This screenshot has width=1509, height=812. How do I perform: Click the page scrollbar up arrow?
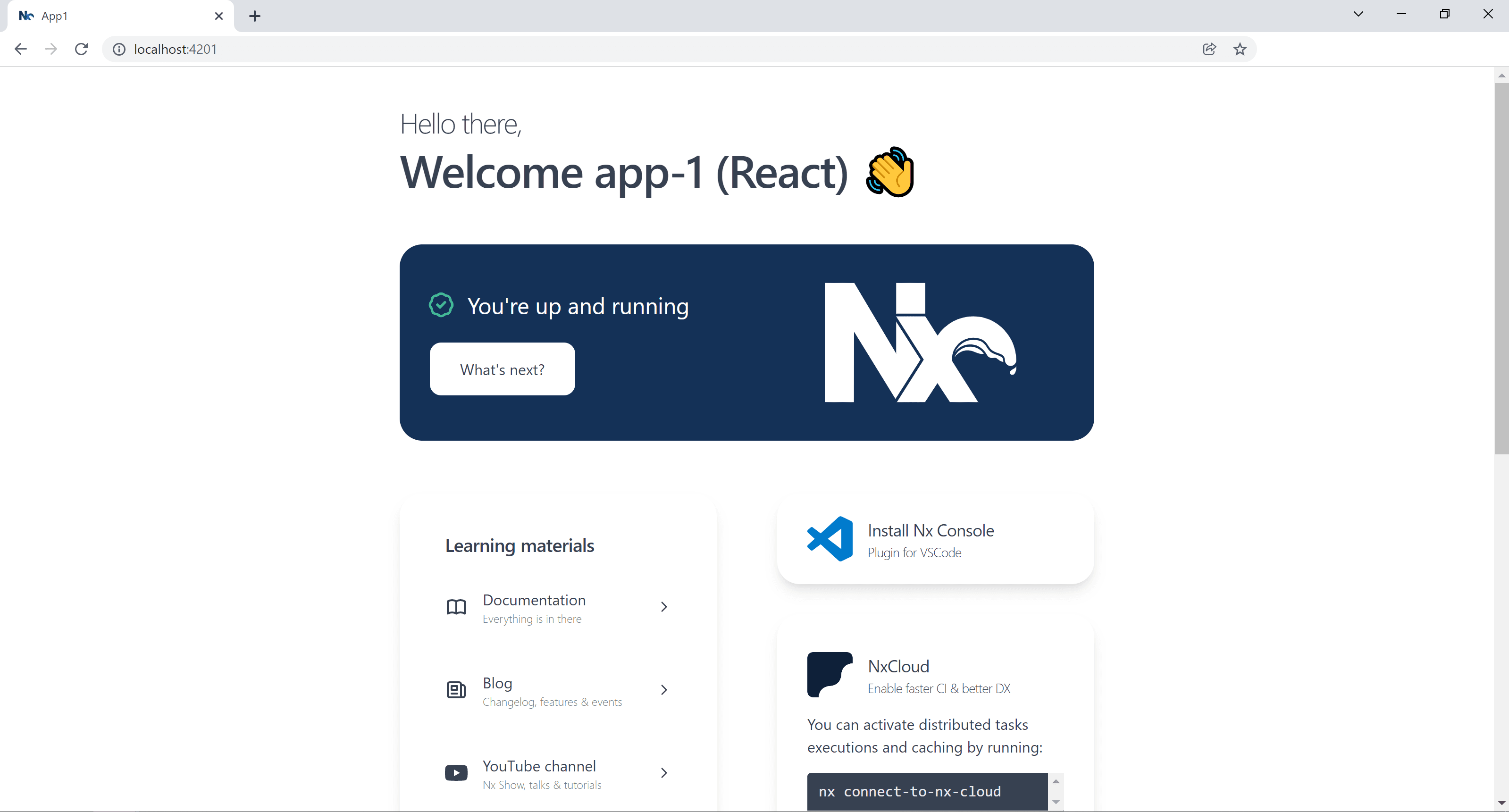pos(1501,75)
